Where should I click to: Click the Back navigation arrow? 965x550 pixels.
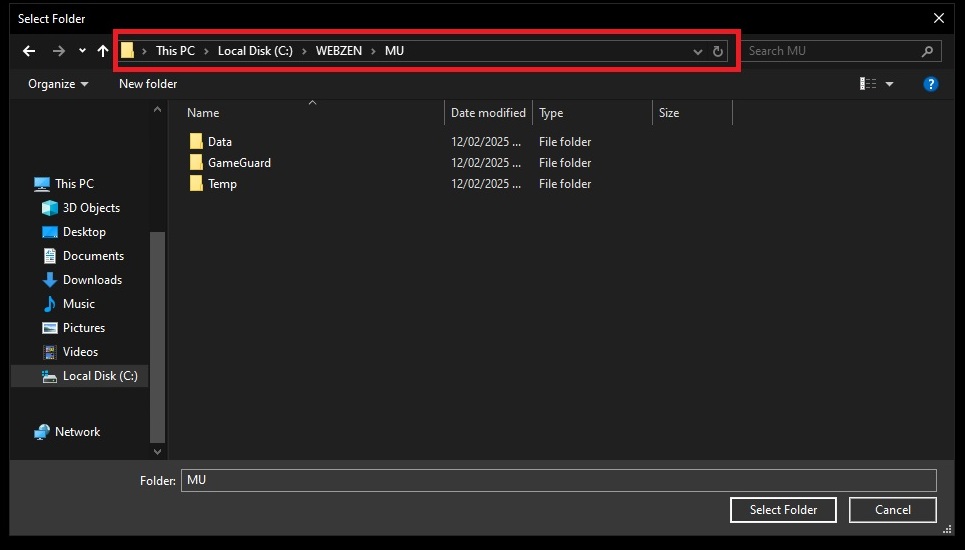pos(29,51)
